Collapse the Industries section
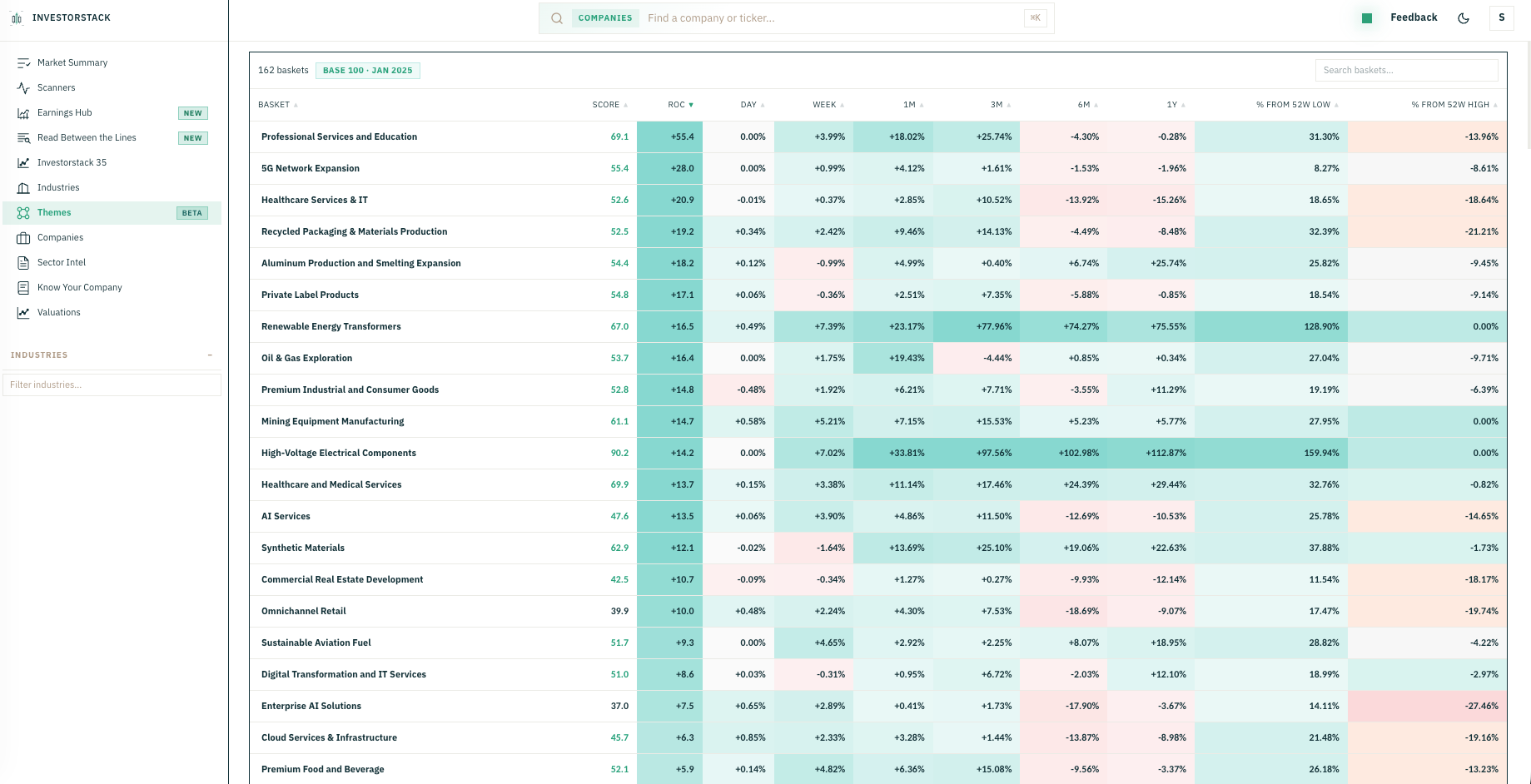The height and width of the screenshot is (784, 1531). [210, 355]
